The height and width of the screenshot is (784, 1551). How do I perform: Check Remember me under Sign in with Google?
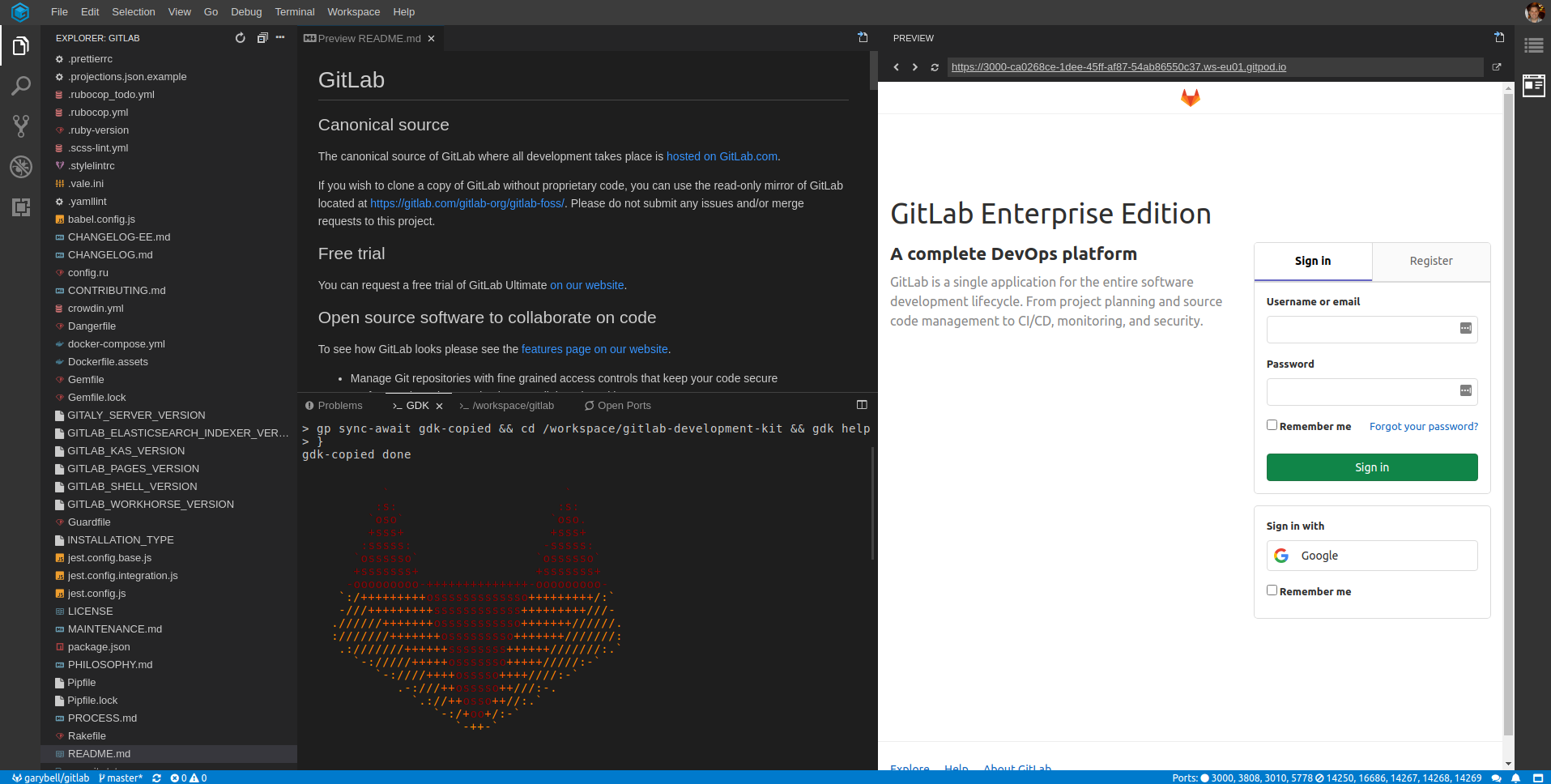point(1272,590)
